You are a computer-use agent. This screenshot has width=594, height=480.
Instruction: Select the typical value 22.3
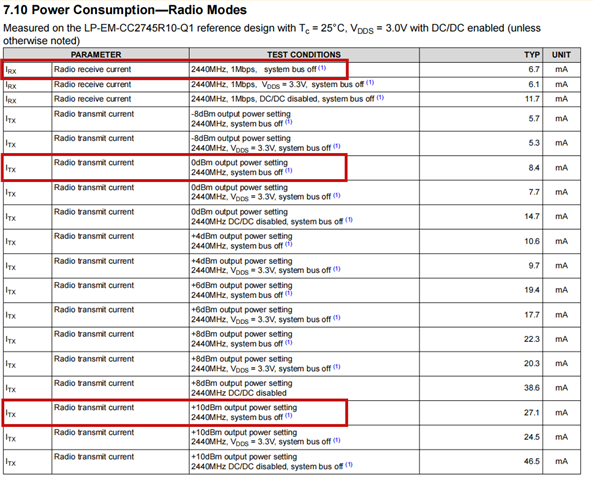coord(532,339)
